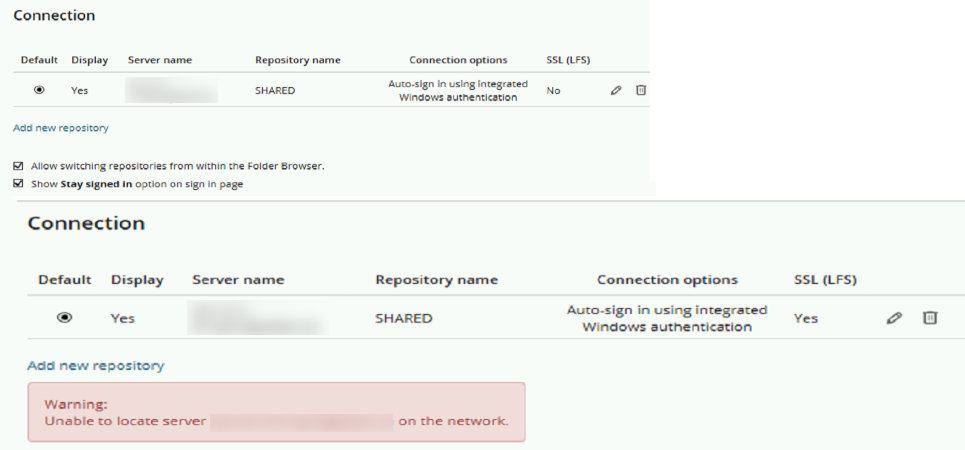Click the blurred server name in the SSL "Yes" row
Viewport: 965px width, 450px height.
coord(258,318)
